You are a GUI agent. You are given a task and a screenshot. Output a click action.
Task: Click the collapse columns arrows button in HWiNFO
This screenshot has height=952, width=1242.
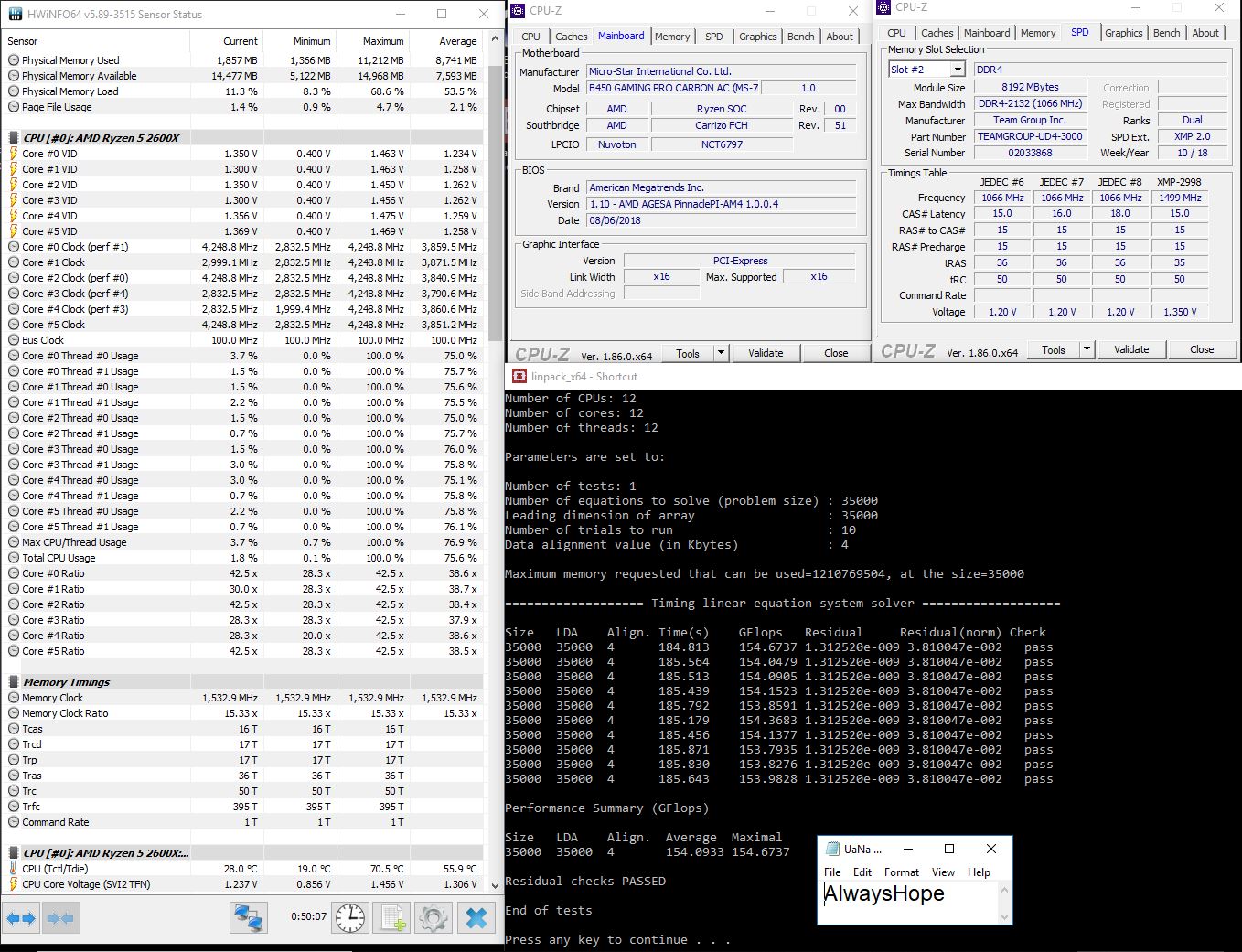click(x=60, y=917)
